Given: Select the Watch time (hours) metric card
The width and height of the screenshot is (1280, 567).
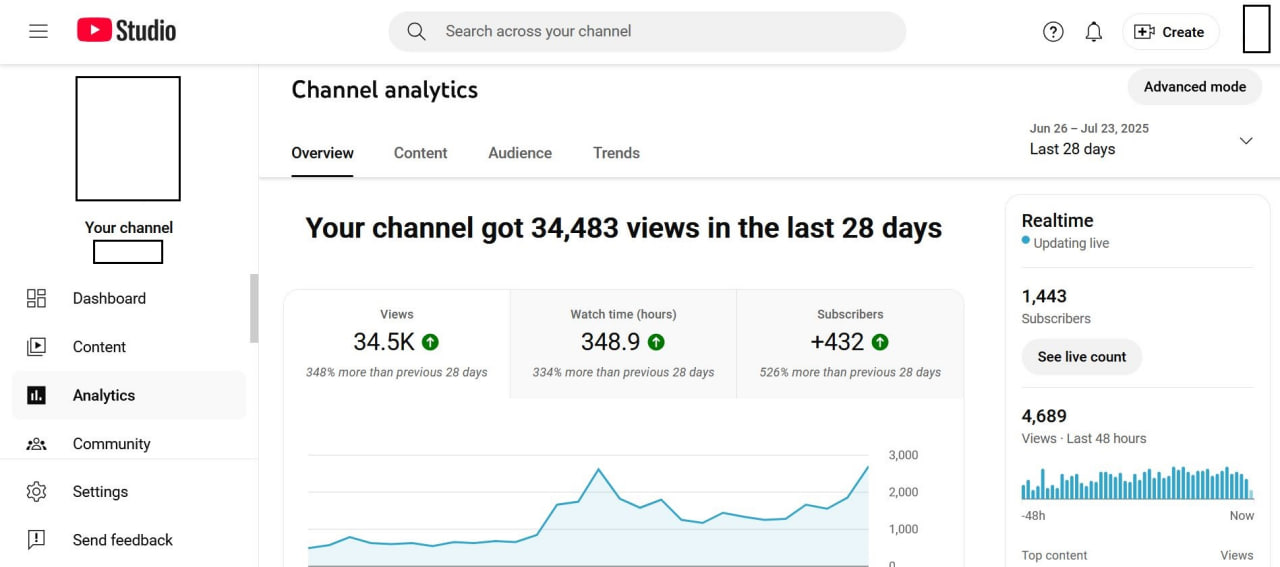Looking at the screenshot, I should (x=623, y=343).
